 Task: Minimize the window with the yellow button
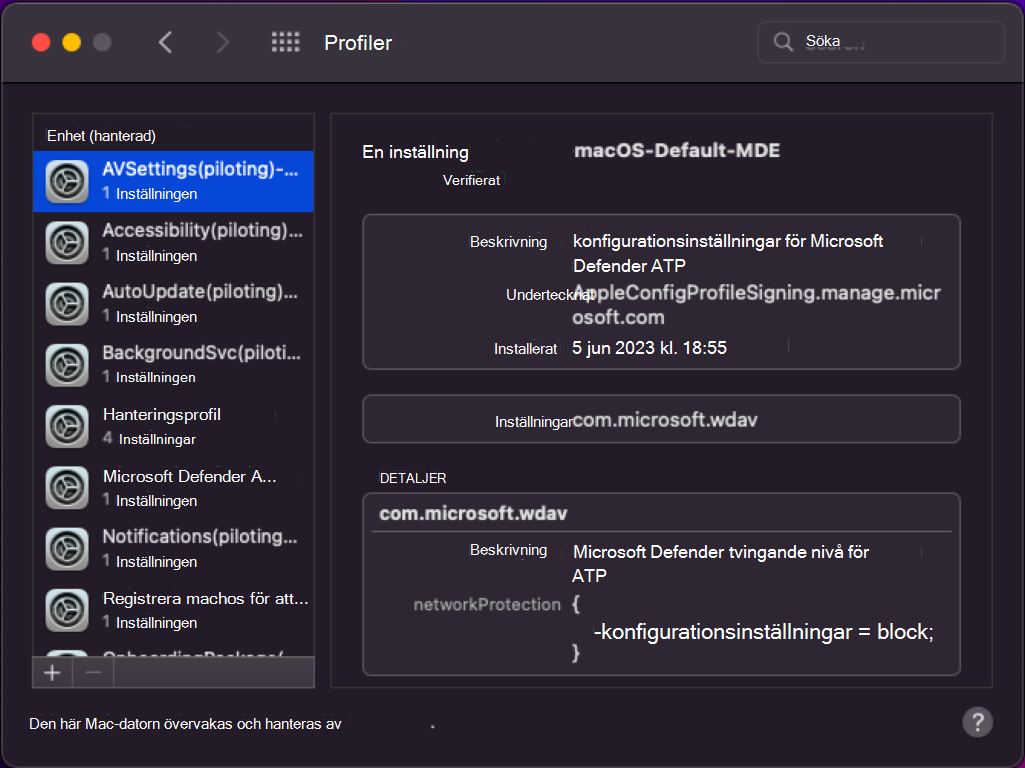click(x=72, y=42)
